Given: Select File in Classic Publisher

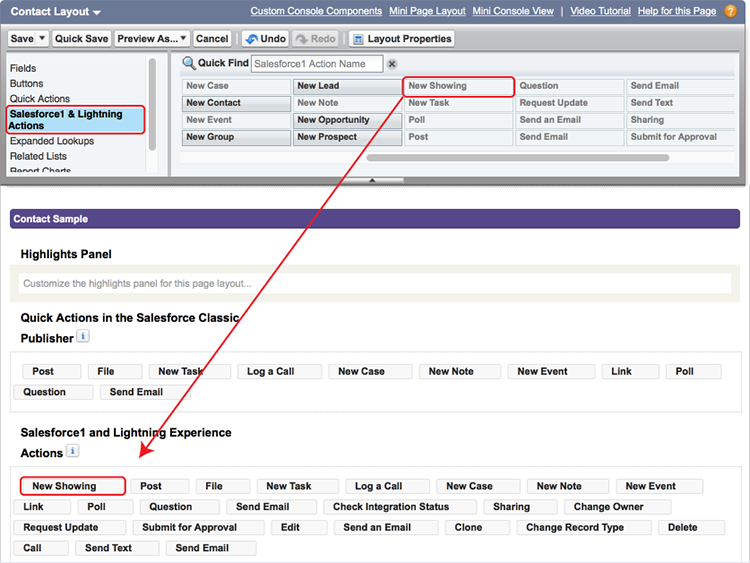Looking at the screenshot, I should click(115, 372).
